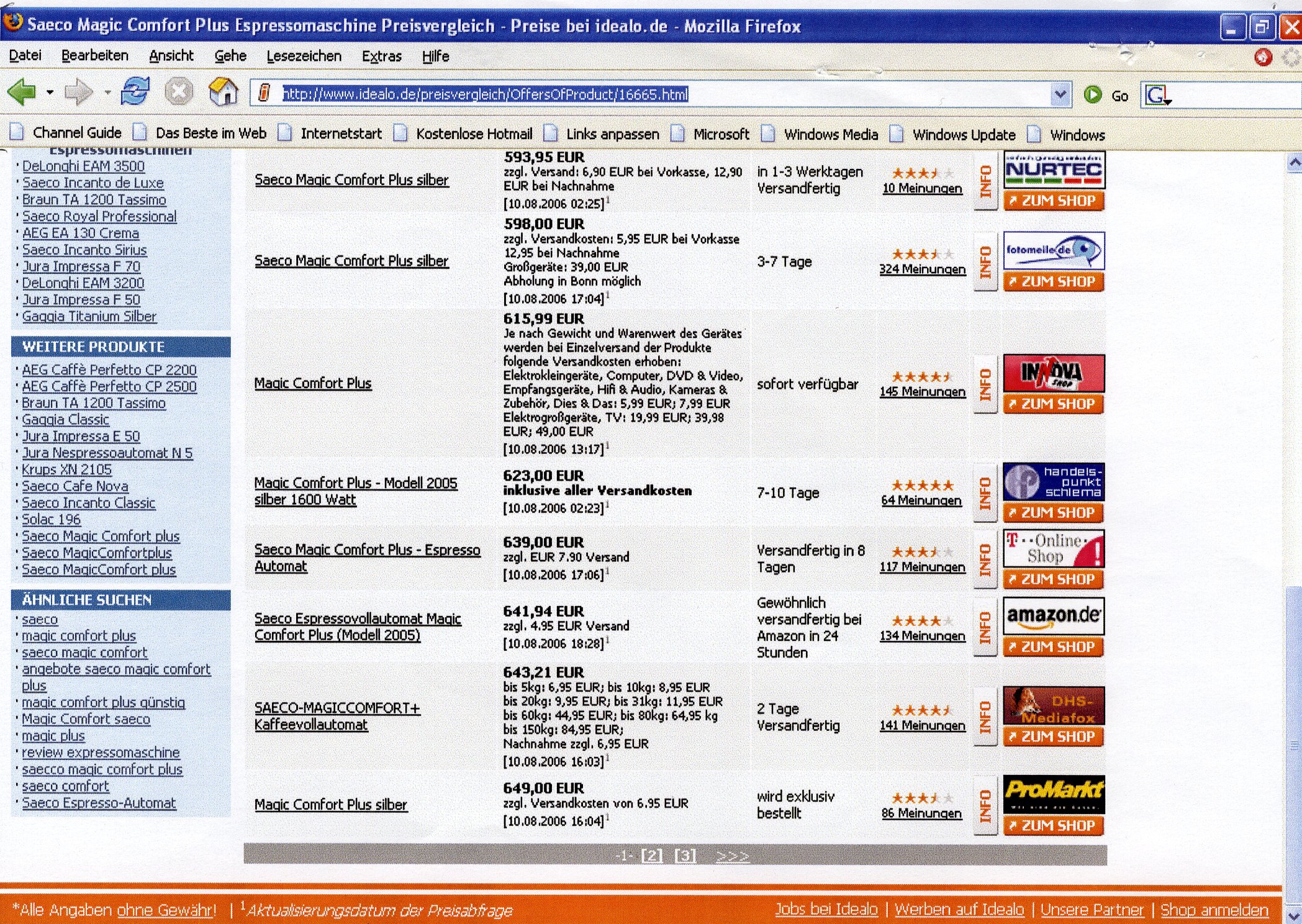Open the back history dropdown arrow
The width and height of the screenshot is (1302, 924).
pos(50,93)
